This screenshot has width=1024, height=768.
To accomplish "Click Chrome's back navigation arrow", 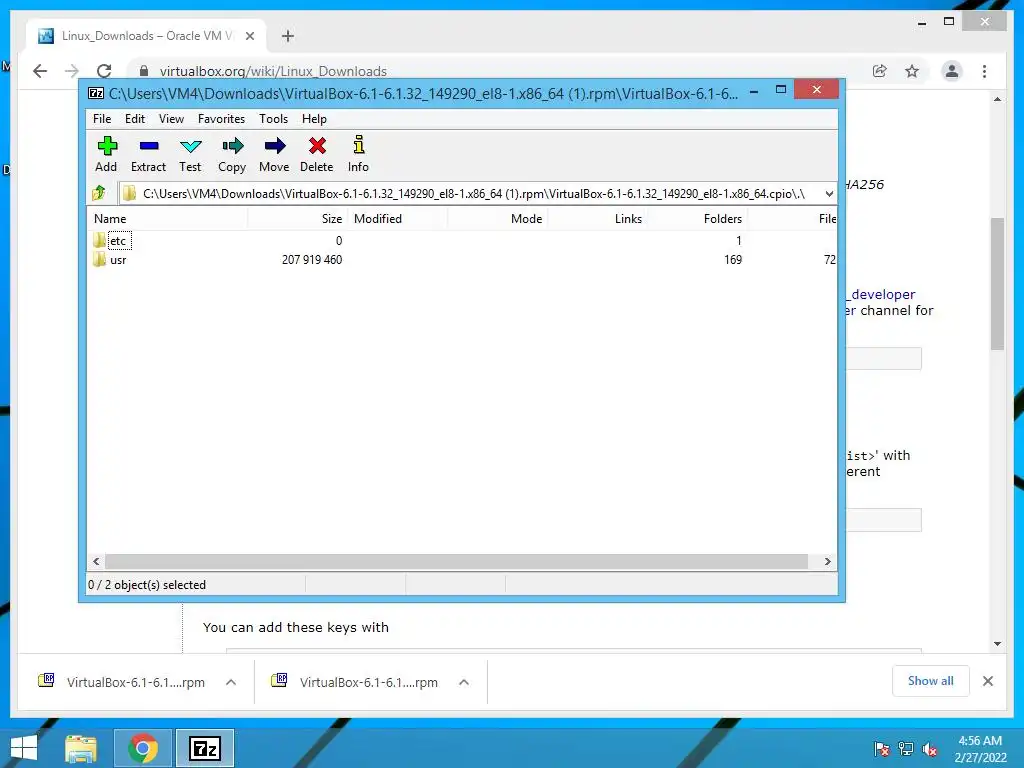I will [x=40, y=71].
